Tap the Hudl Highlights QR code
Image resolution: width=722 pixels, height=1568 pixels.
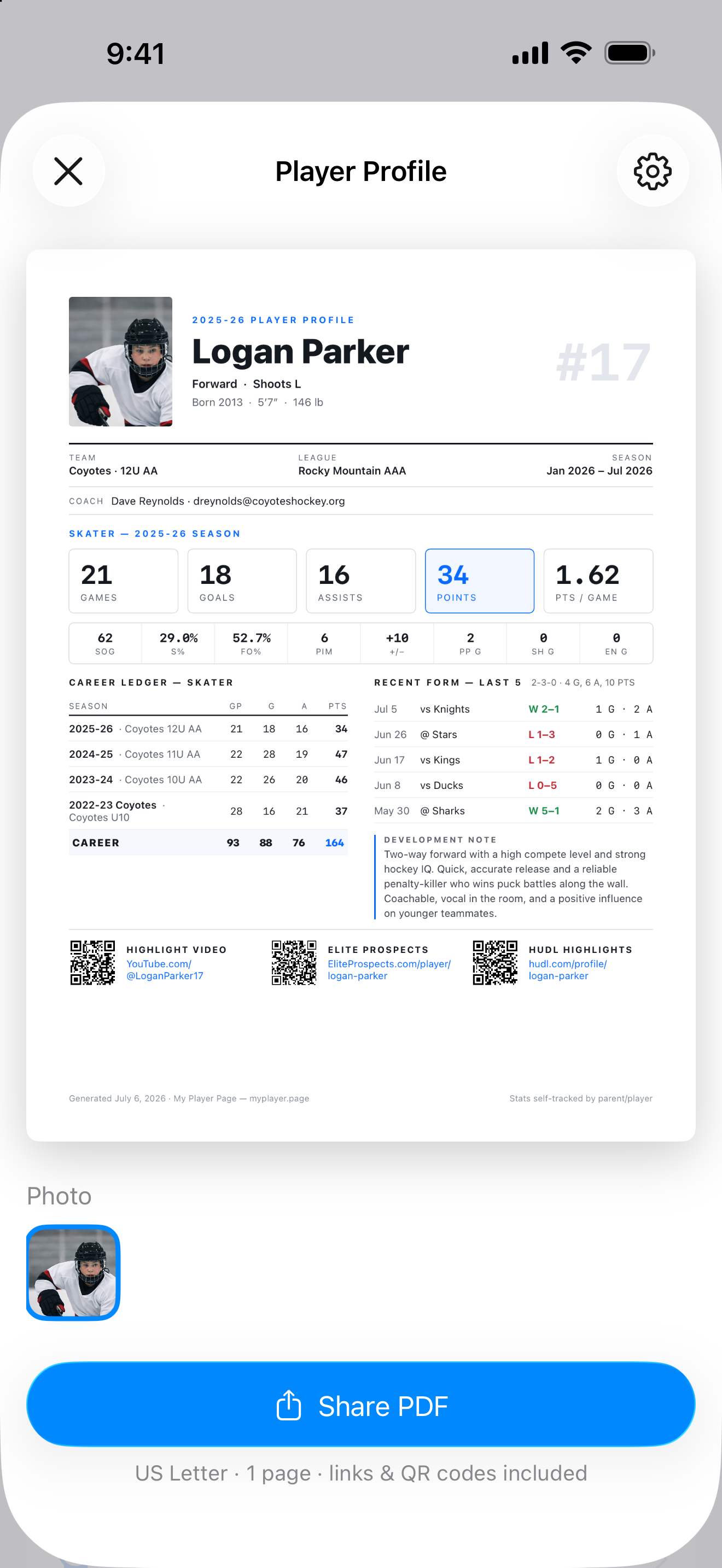[x=495, y=962]
